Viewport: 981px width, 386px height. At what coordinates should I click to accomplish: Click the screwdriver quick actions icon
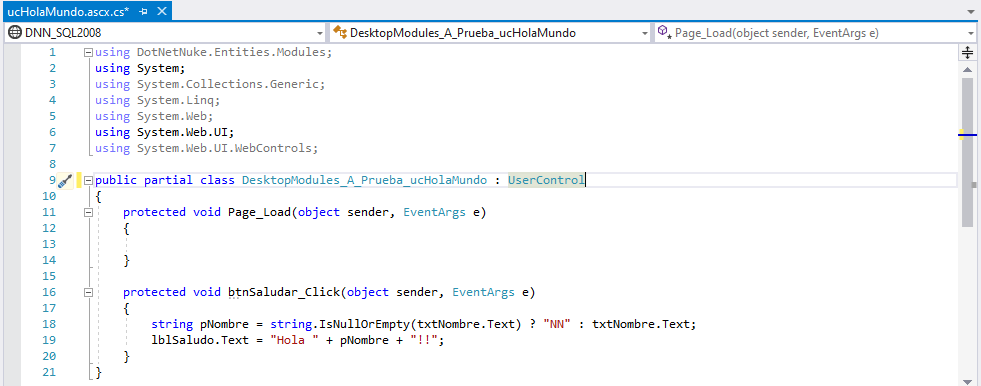[x=65, y=181]
